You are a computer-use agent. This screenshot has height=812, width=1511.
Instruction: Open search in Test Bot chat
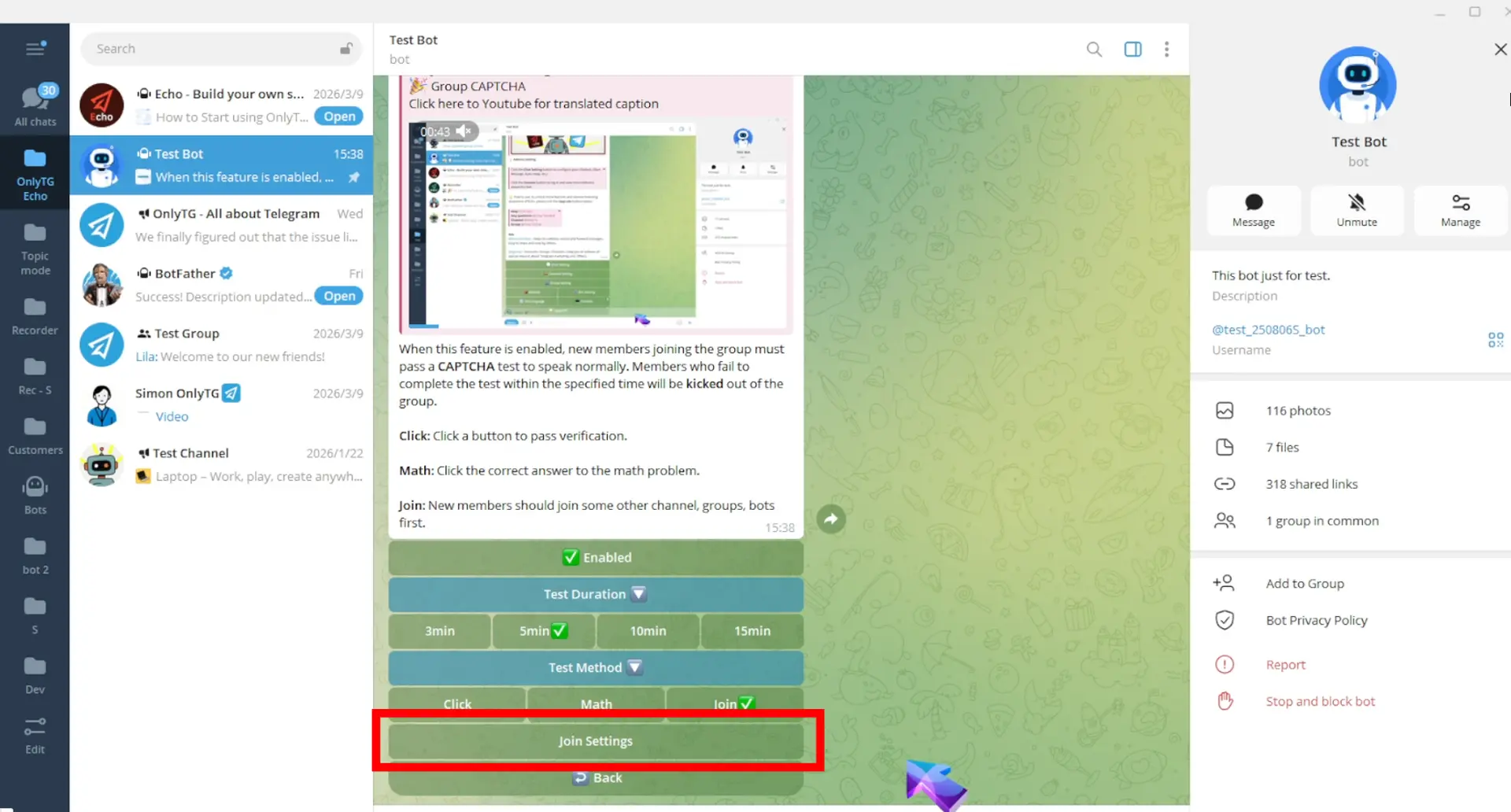1094,50
